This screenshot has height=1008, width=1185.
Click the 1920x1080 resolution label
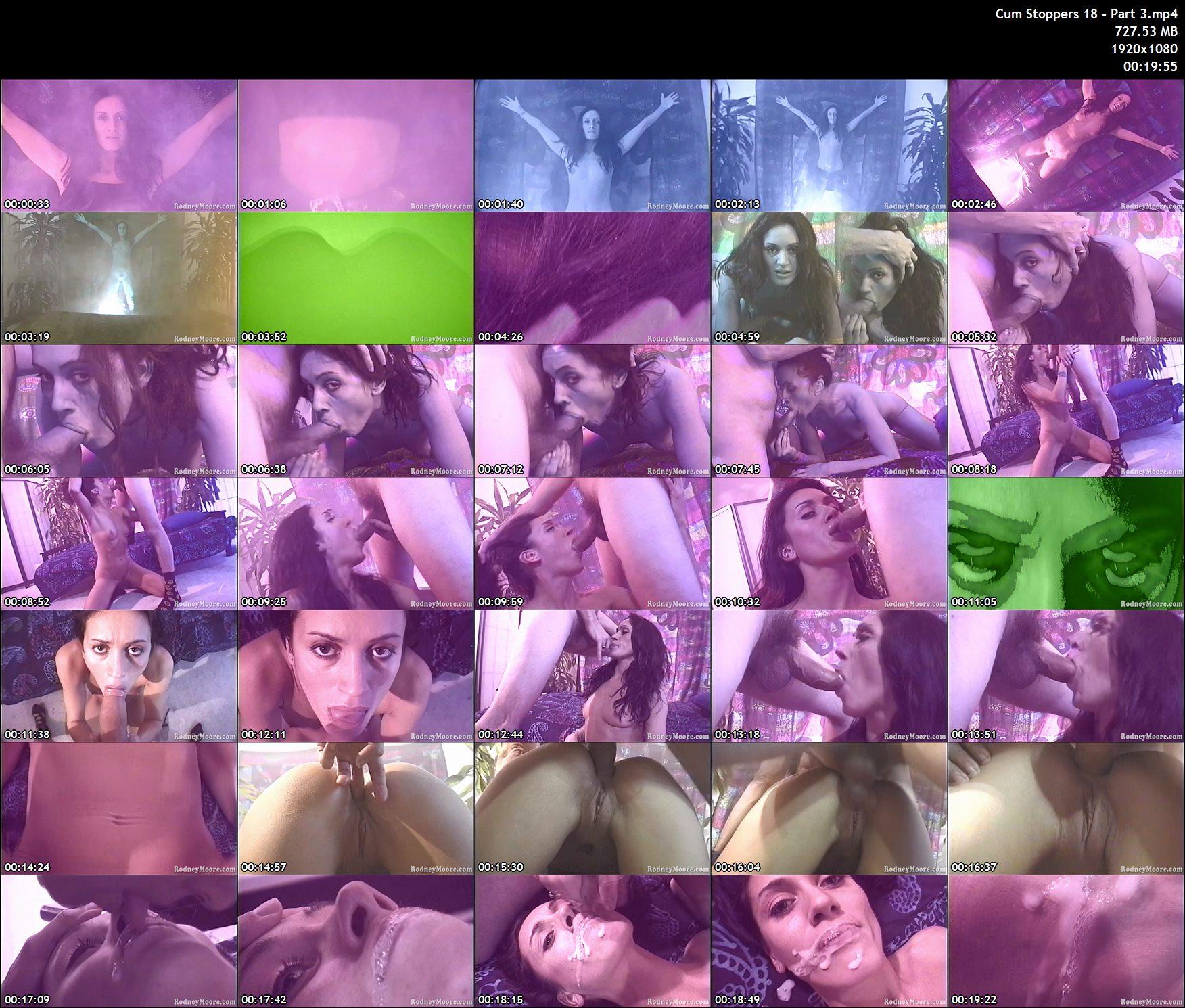(1144, 49)
